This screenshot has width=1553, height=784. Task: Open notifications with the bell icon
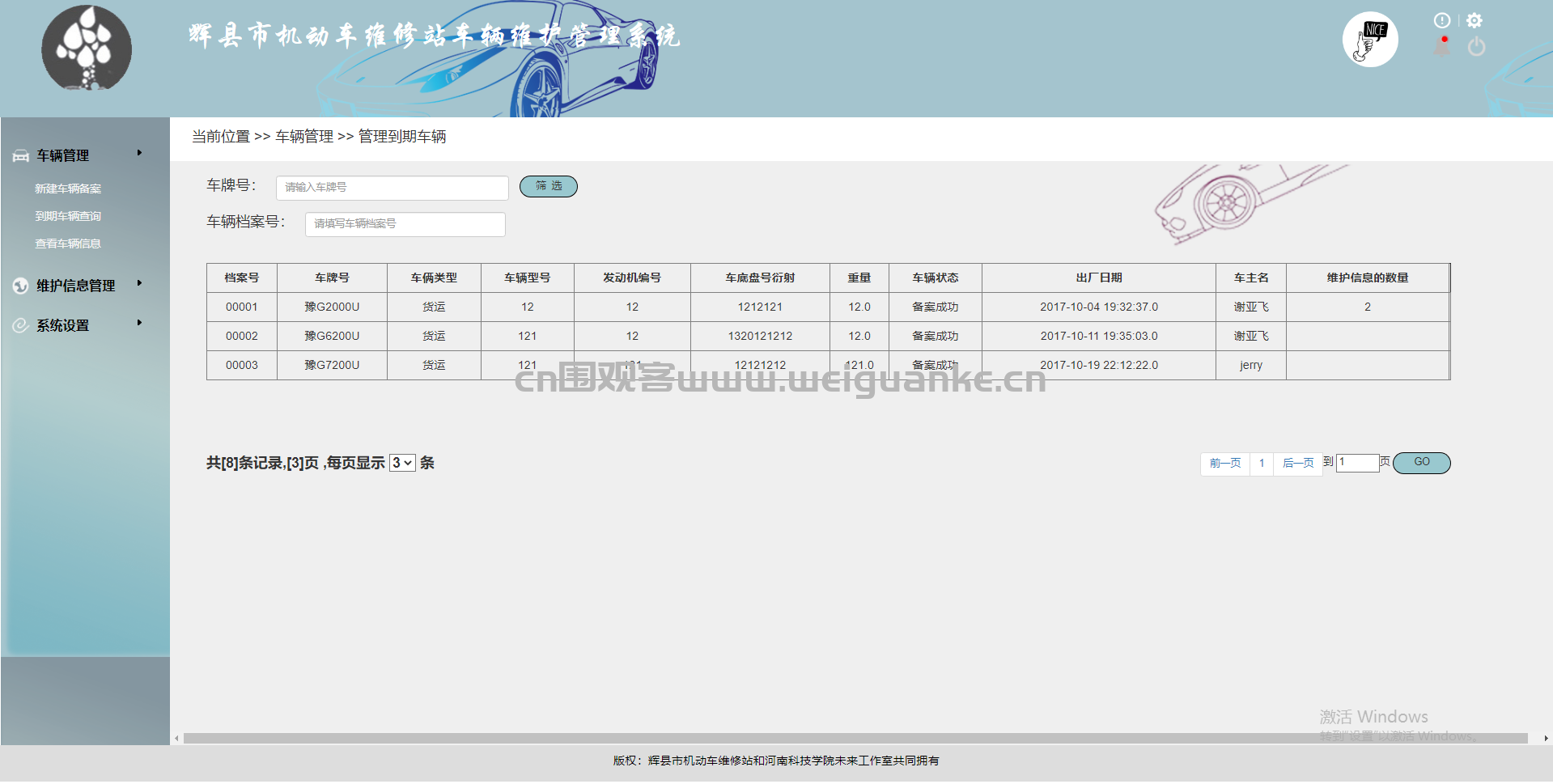pos(1442,46)
